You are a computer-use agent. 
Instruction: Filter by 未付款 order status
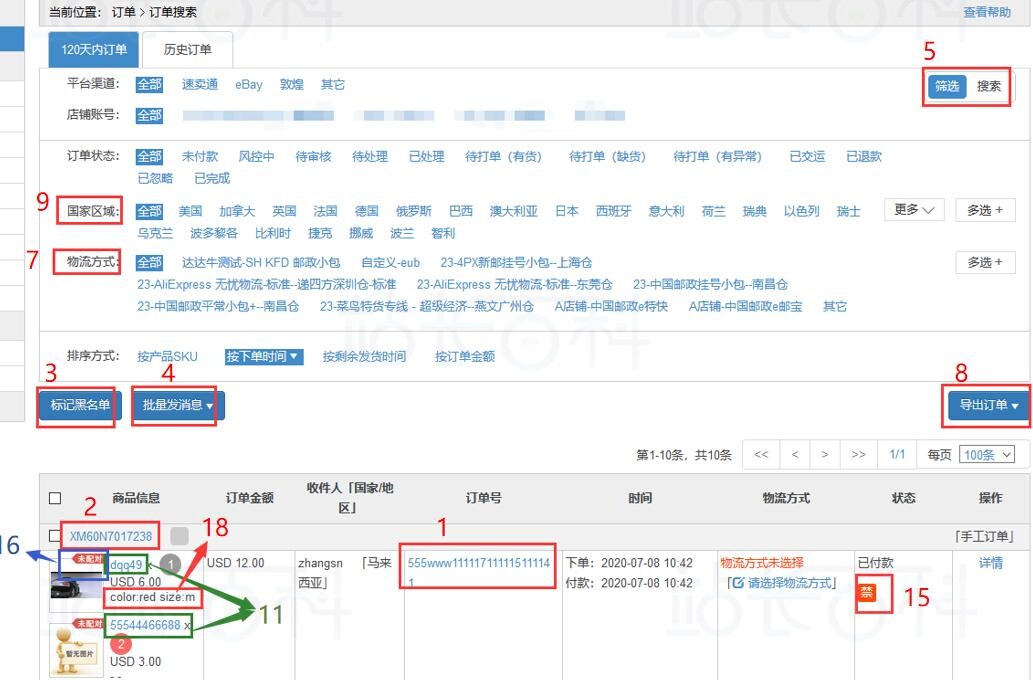click(199, 157)
